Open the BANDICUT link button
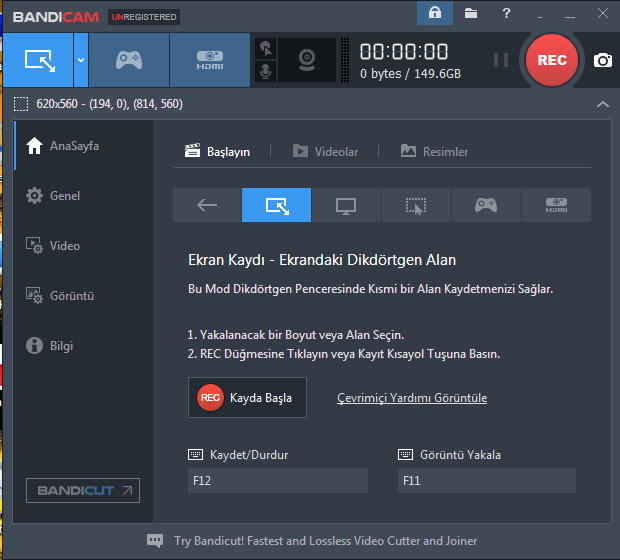The width and height of the screenshot is (620, 560). (x=83, y=490)
